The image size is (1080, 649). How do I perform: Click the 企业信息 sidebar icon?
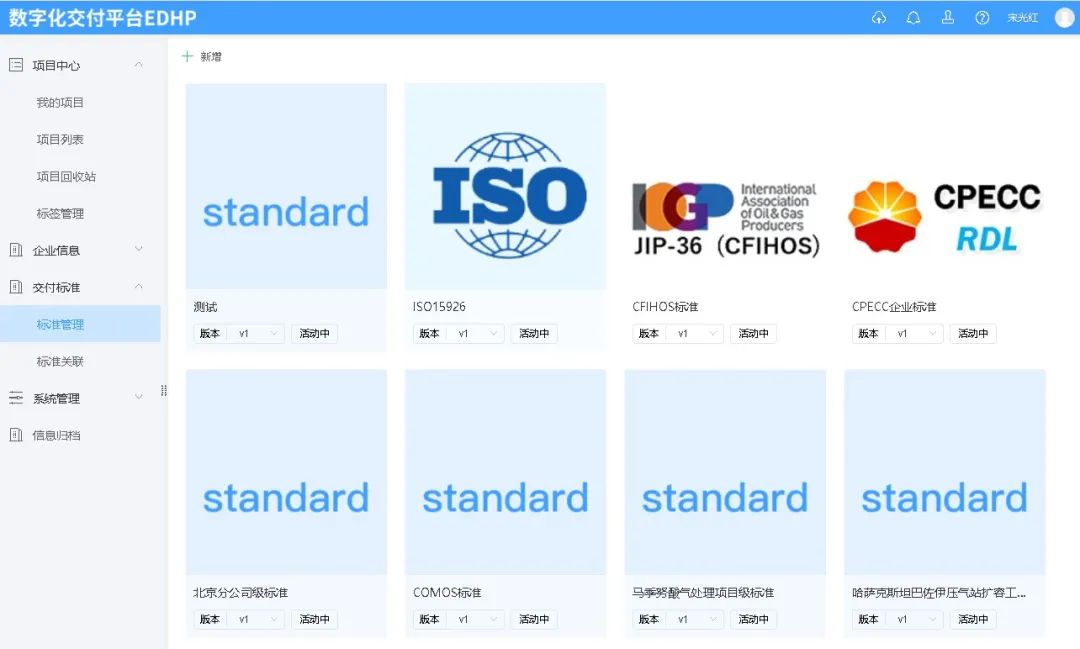coord(14,249)
